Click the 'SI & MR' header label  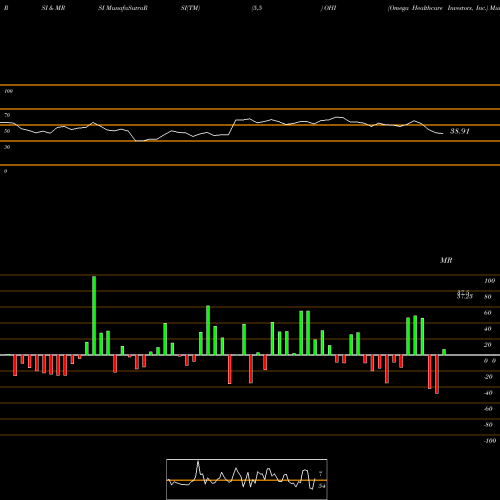[x=53, y=8]
